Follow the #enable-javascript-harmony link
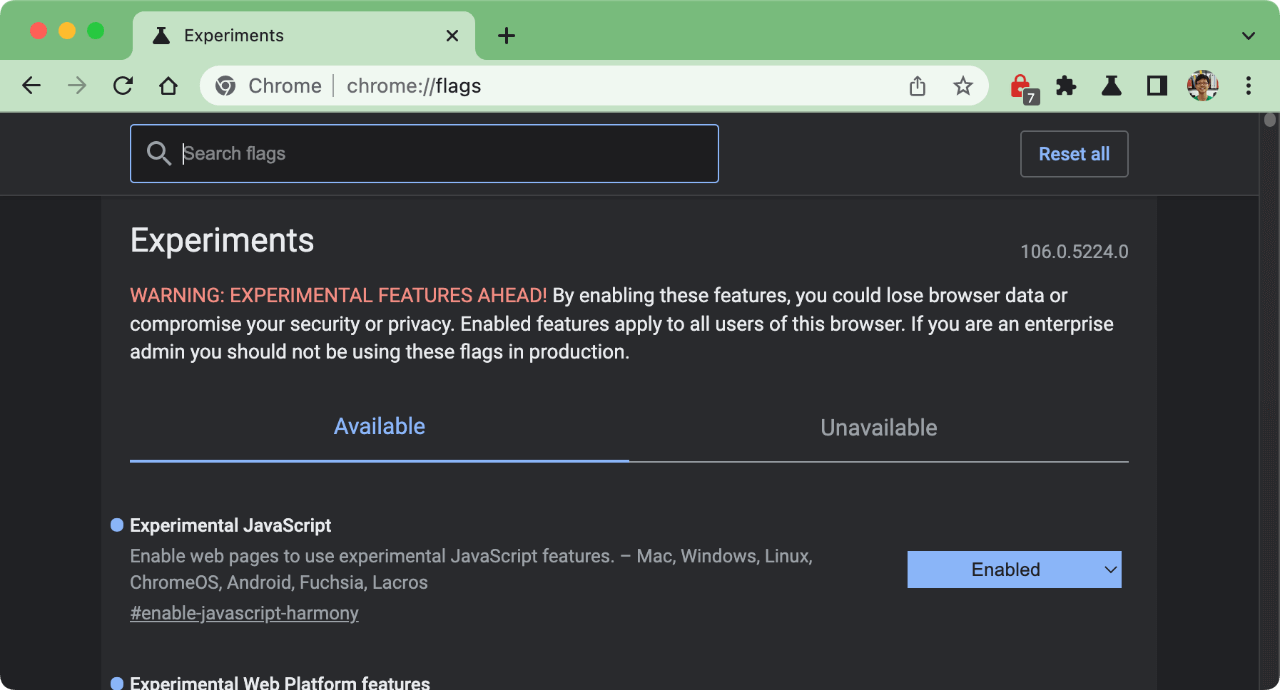 [x=244, y=613]
